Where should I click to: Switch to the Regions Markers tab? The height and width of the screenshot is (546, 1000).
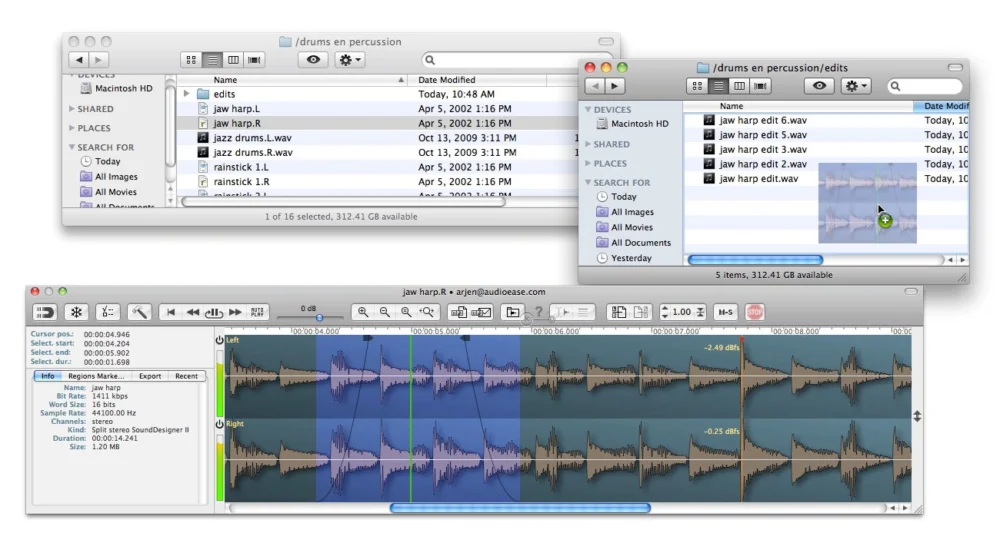(96, 376)
